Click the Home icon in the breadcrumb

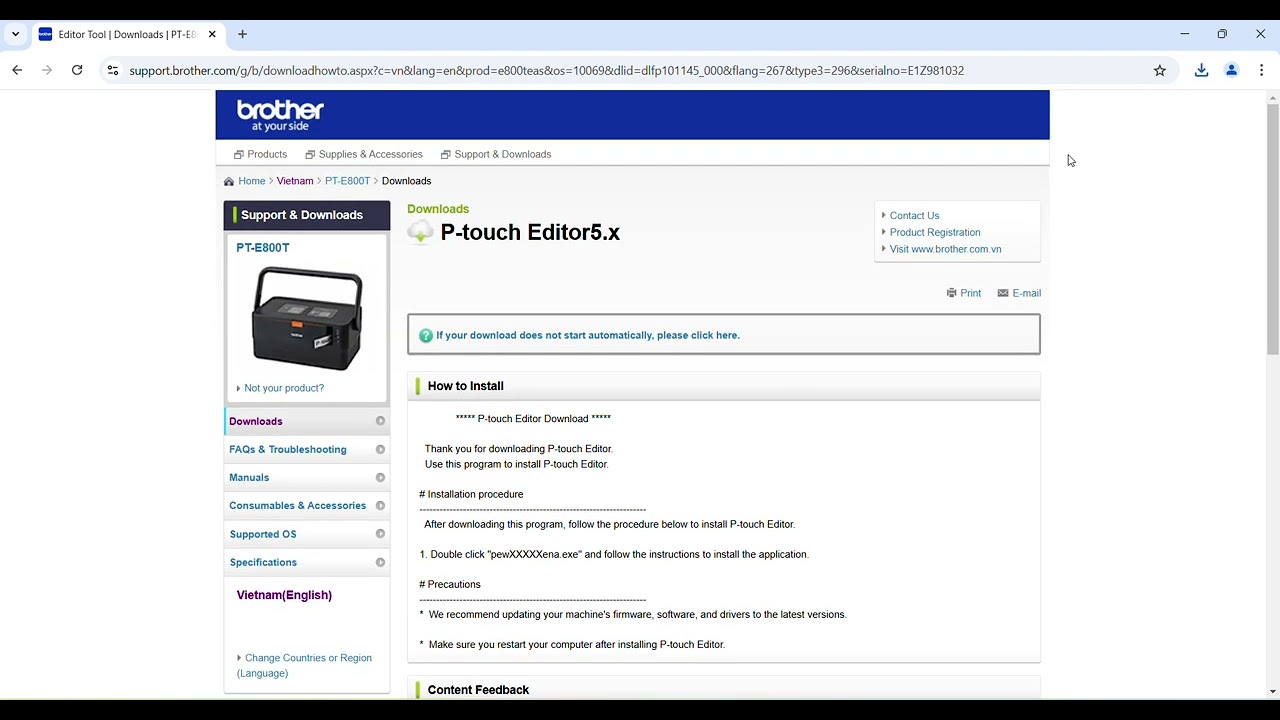pyautogui.click(x=229, y=181)
